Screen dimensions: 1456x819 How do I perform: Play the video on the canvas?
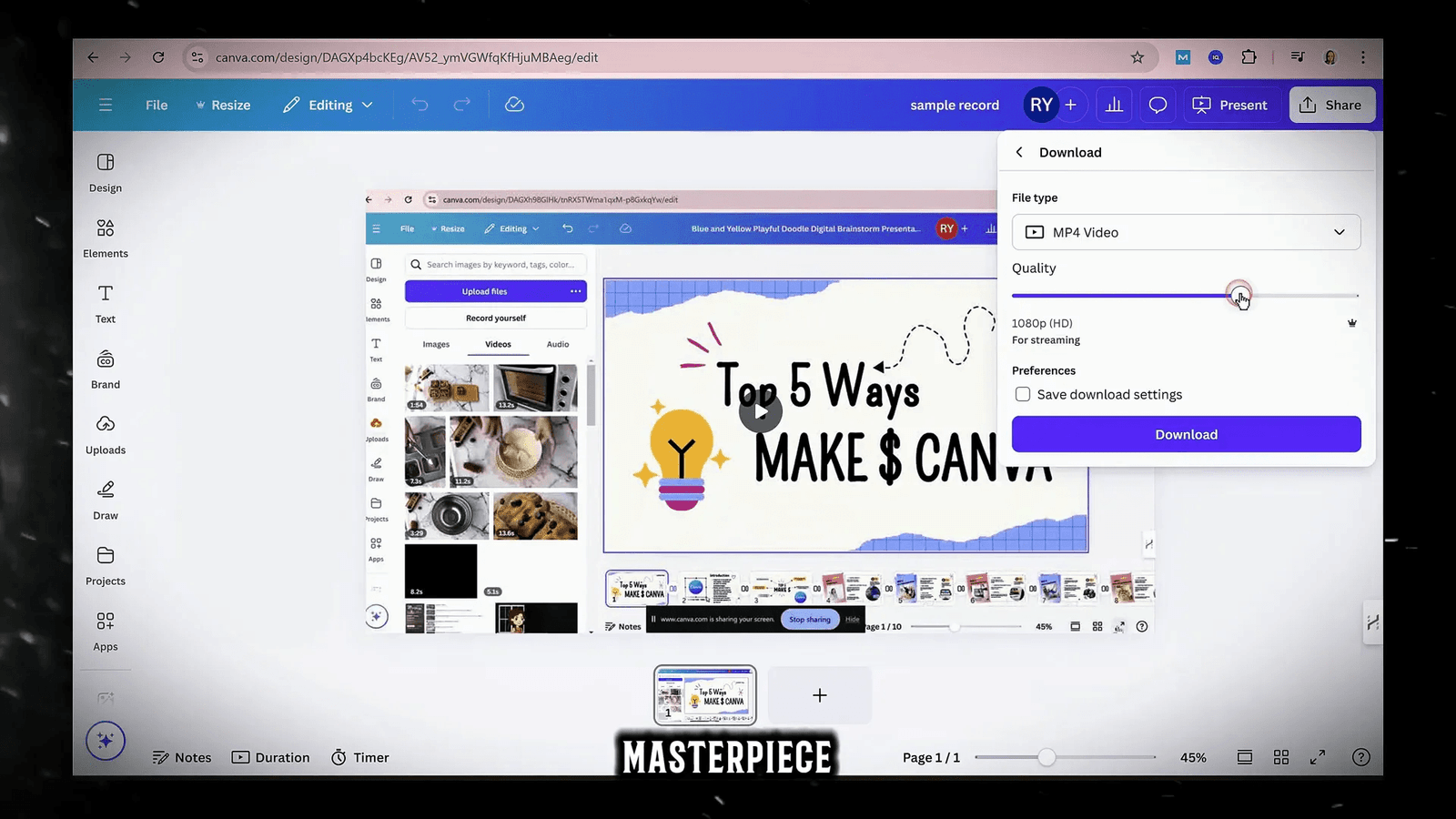[761, 412]
